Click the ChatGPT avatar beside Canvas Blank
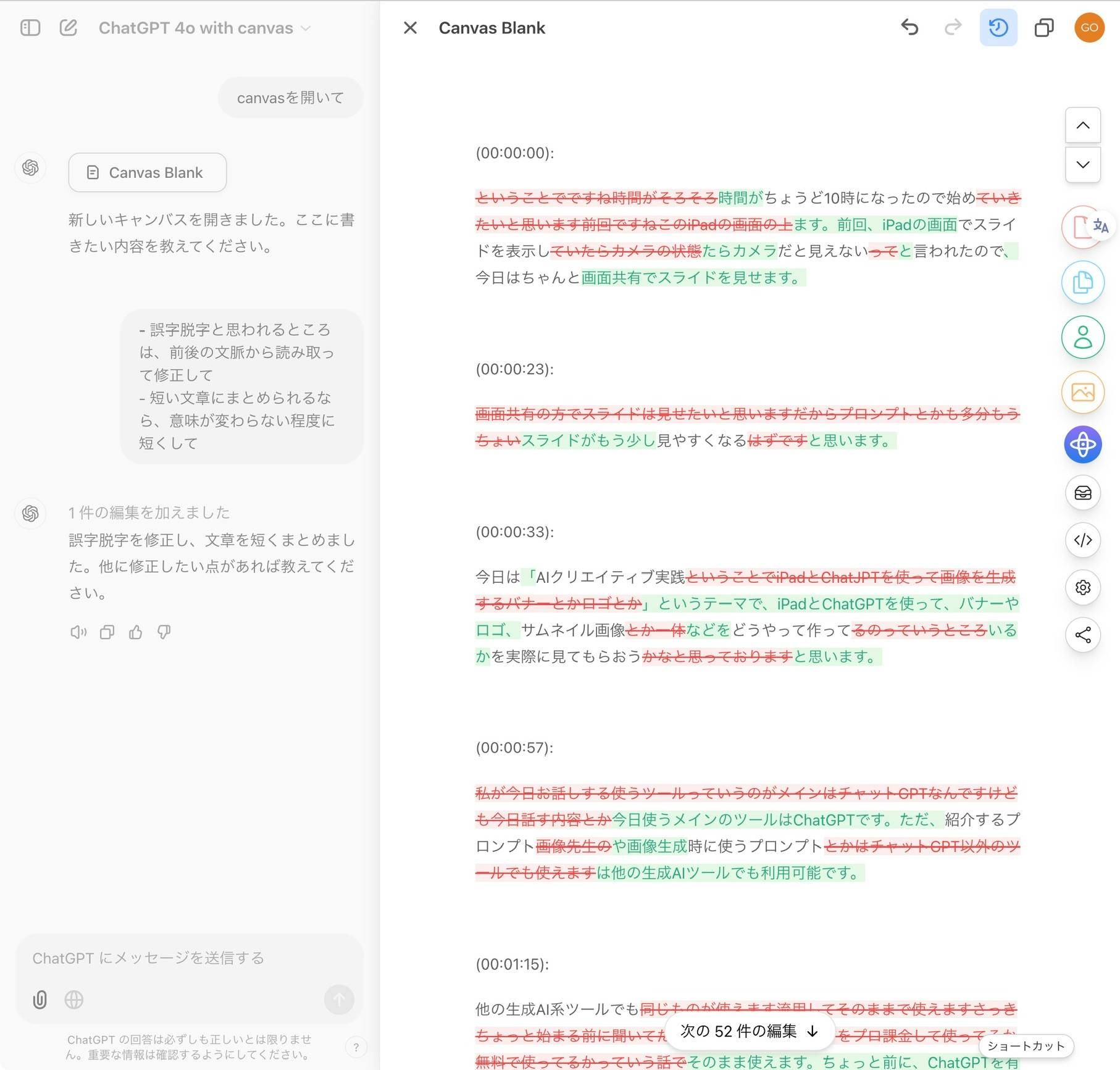This screenshot has height=1070, width=1120. (x=30, y=168)
